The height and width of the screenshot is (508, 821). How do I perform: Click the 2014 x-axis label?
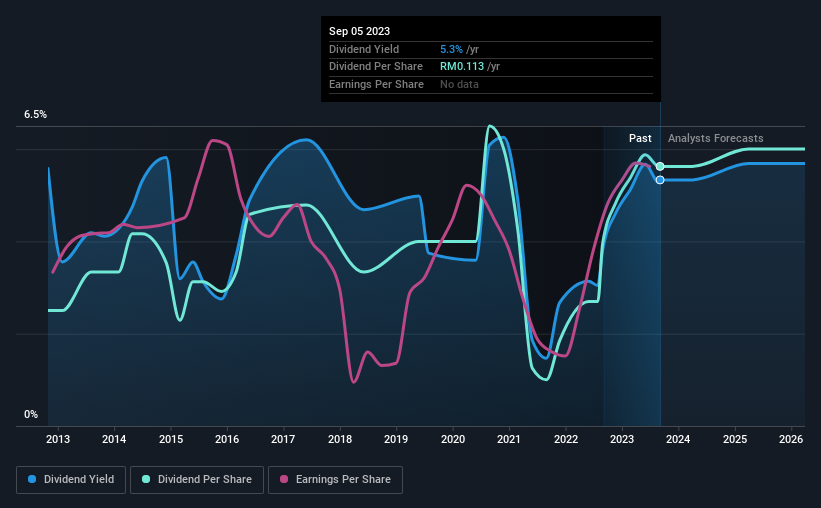point(114,439)
